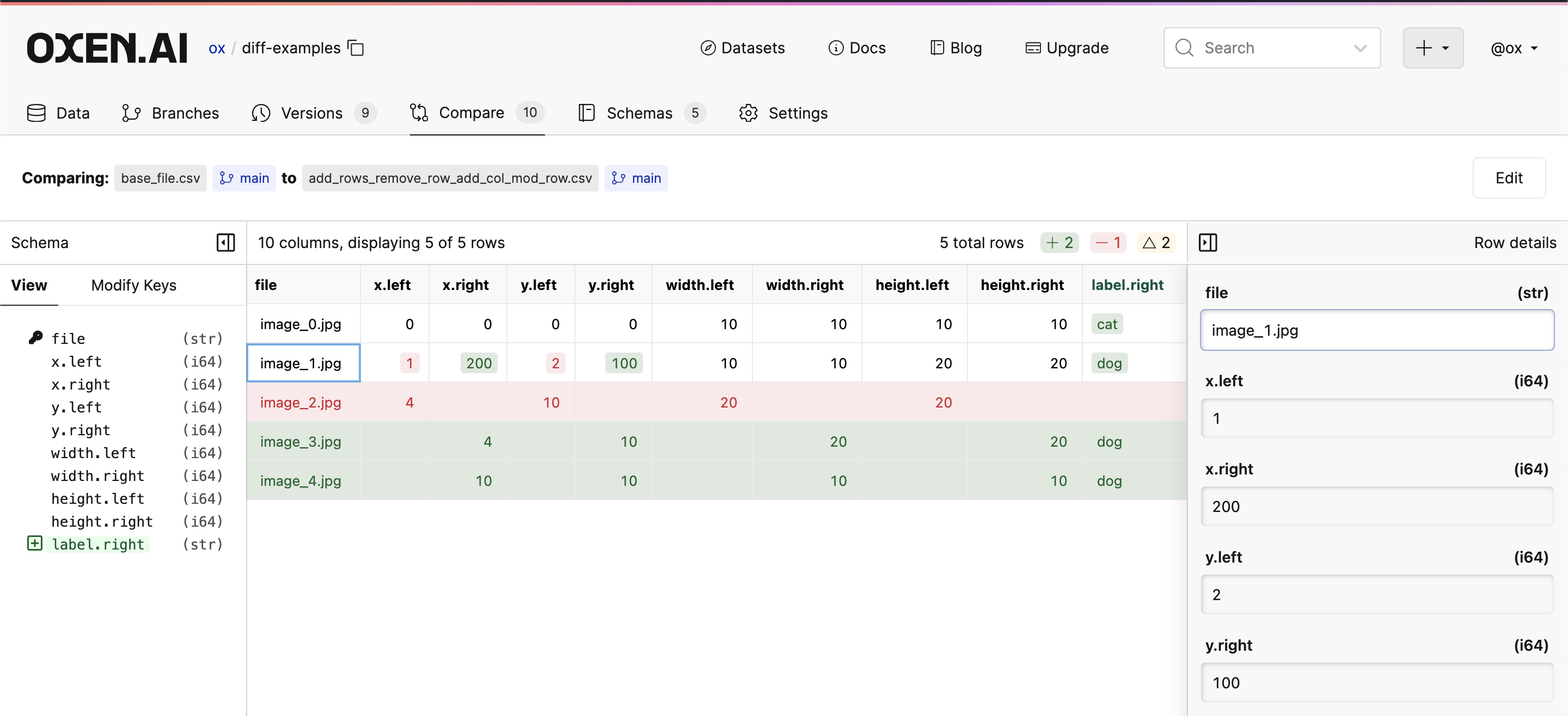
Task: Click the magnifying glass search icon
Action: coord(1184,47)
